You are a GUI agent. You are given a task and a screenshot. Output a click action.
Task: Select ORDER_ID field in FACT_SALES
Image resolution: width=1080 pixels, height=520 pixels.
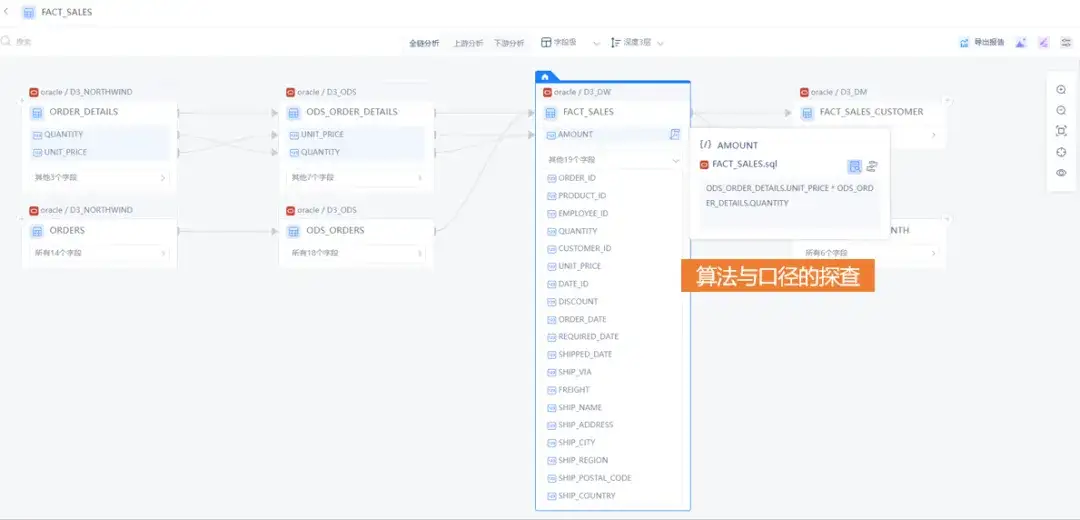[577, 178]
